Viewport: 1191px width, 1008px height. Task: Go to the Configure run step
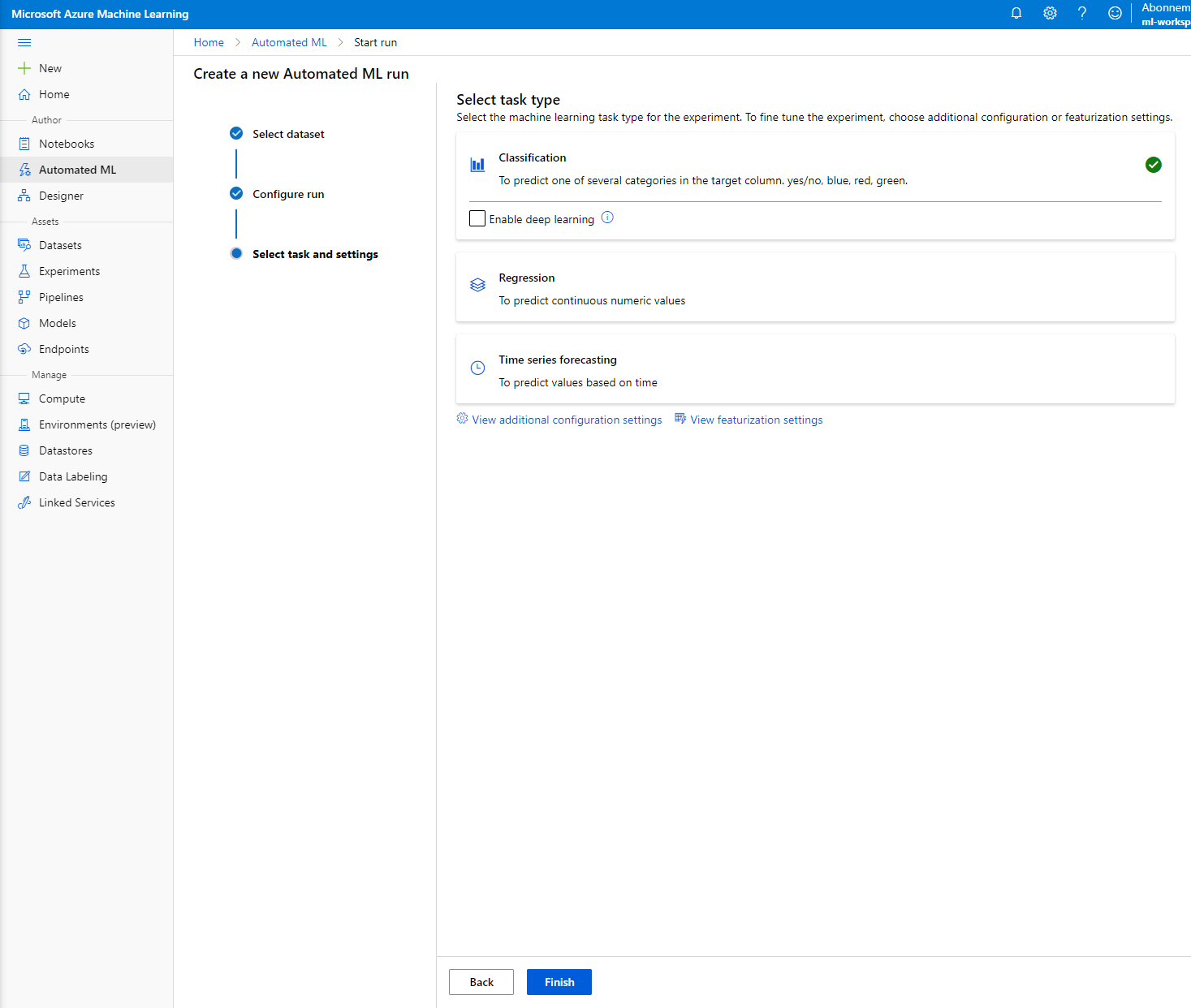287,194
